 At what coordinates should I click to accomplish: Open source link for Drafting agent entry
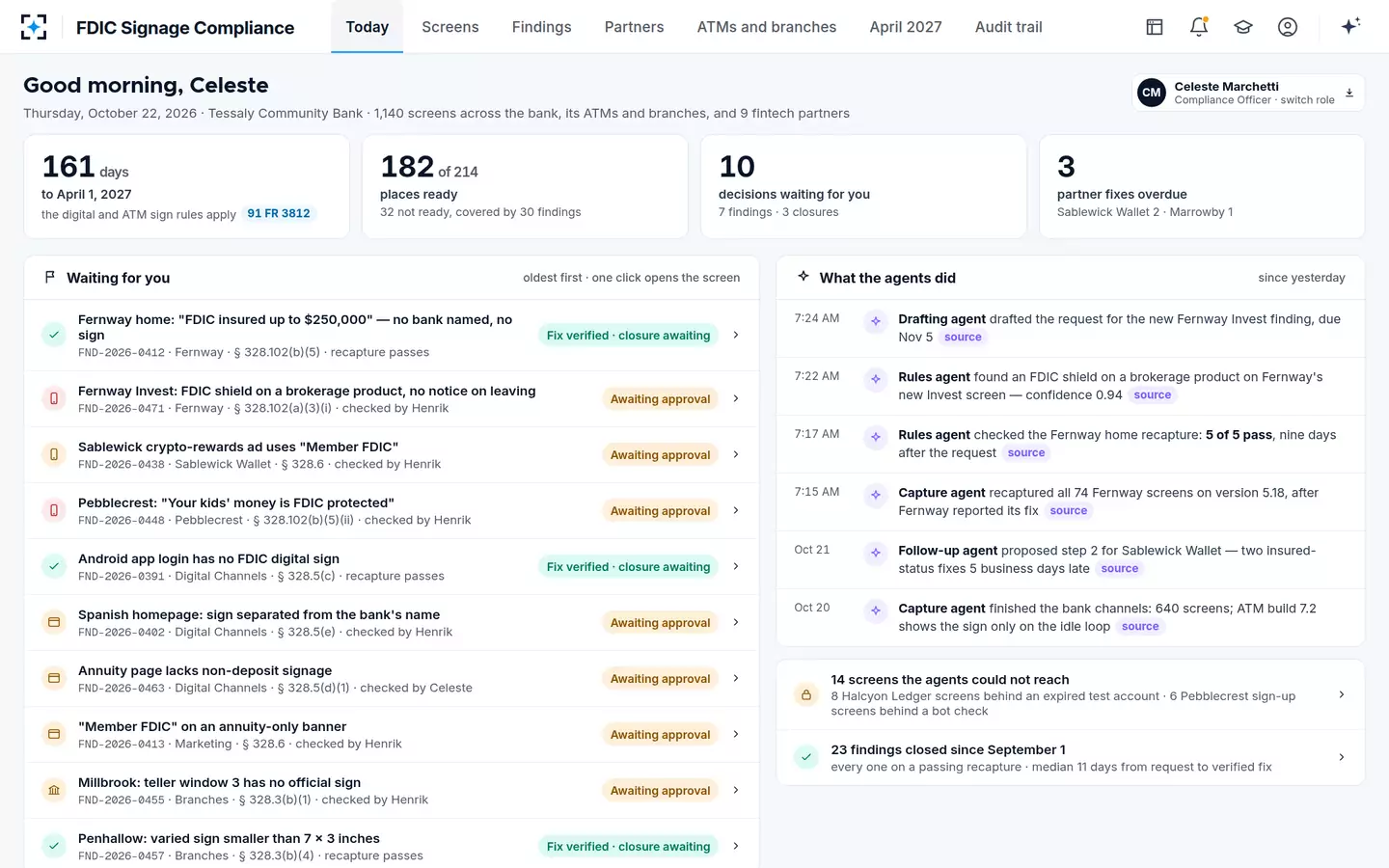tap(963, 337)
